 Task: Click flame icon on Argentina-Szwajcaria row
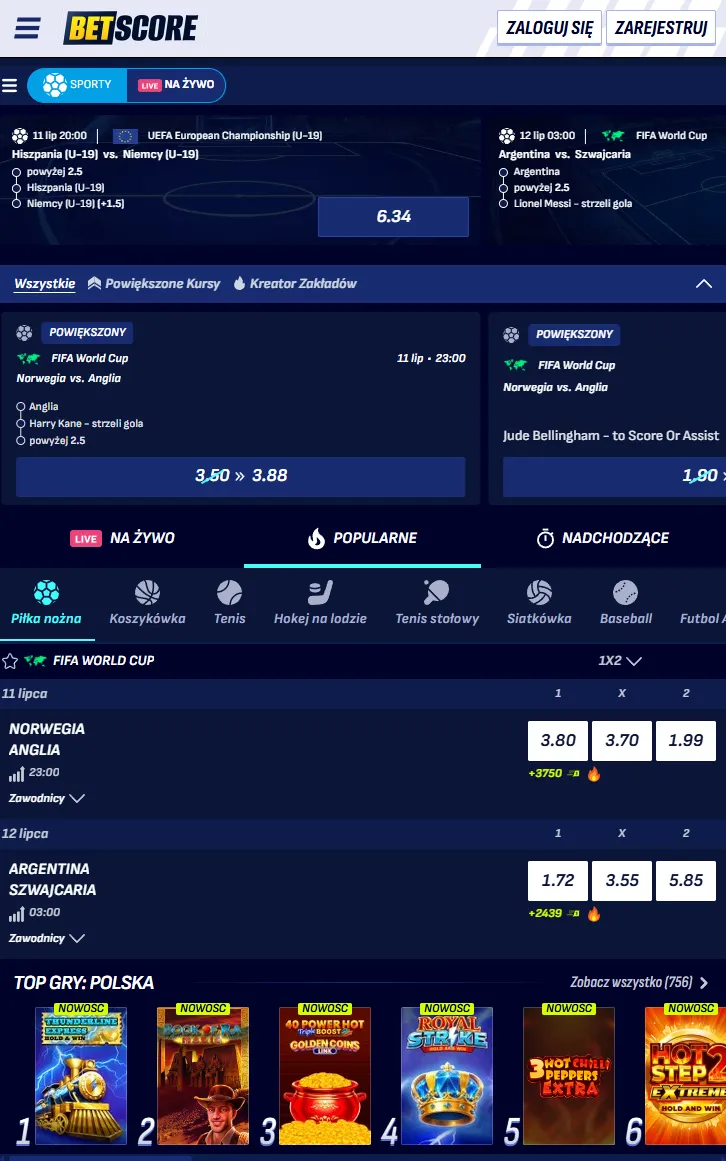click(x=594, y=914)
